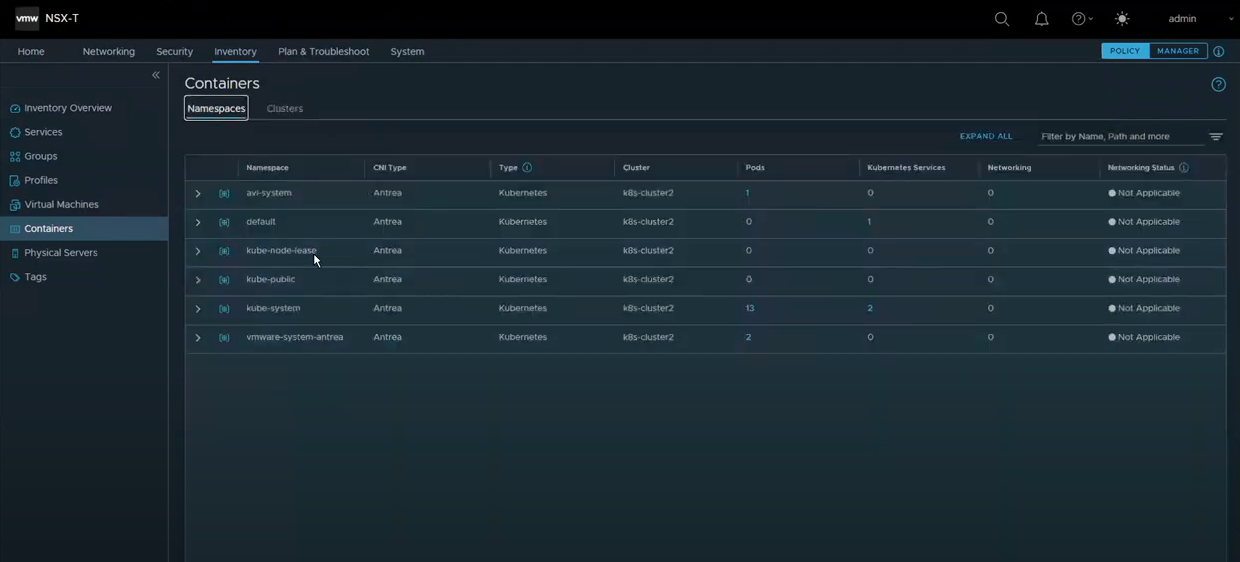Open the kube-system pods count 13
This screenshot has width=1240, height=562.
(750, 308)
